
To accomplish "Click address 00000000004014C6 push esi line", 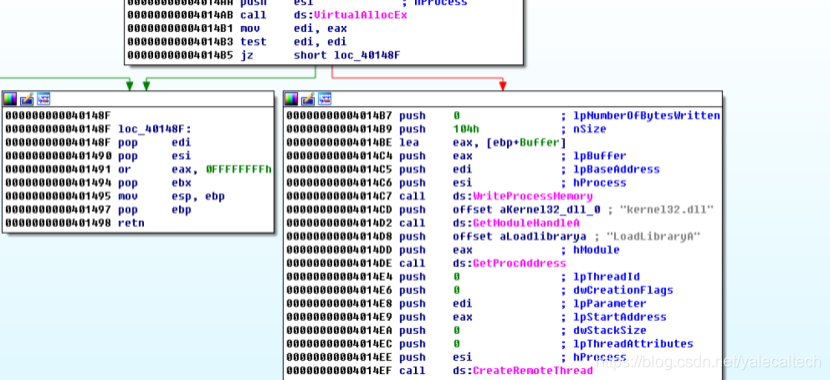I will coord(456,183).
